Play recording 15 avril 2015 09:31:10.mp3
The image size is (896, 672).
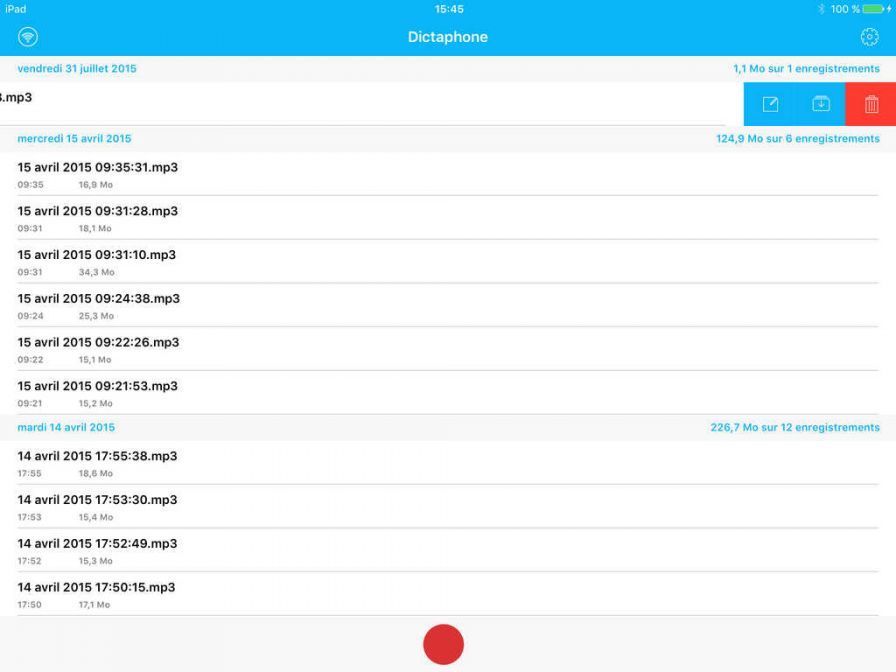coord(97,262)
